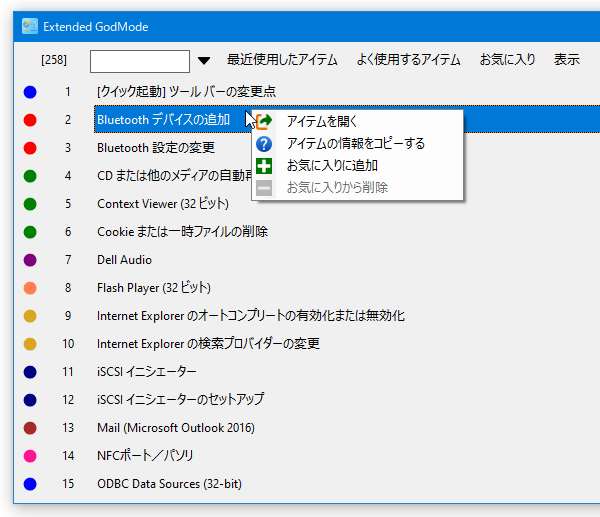
Task: Click pink dot beside NFCポート／パソリ
Action: click(30, 456)
